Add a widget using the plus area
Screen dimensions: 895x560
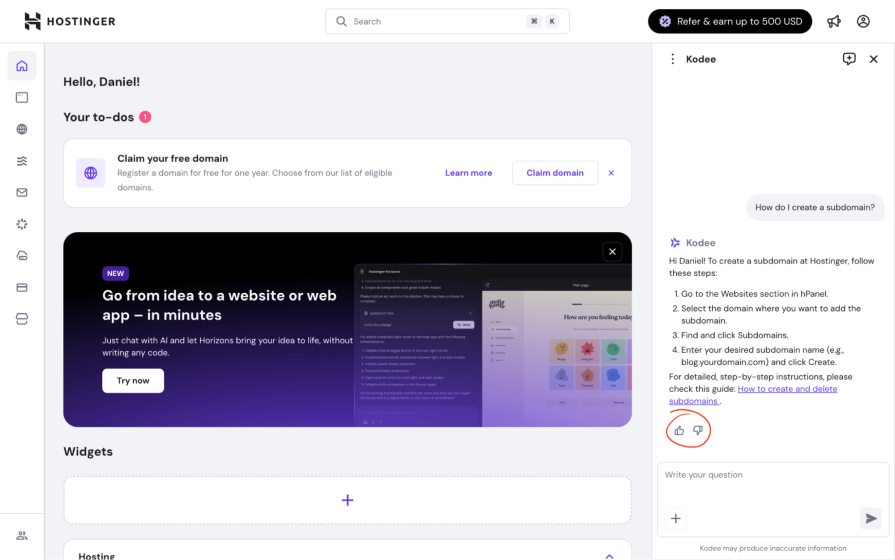coord(347,500)
